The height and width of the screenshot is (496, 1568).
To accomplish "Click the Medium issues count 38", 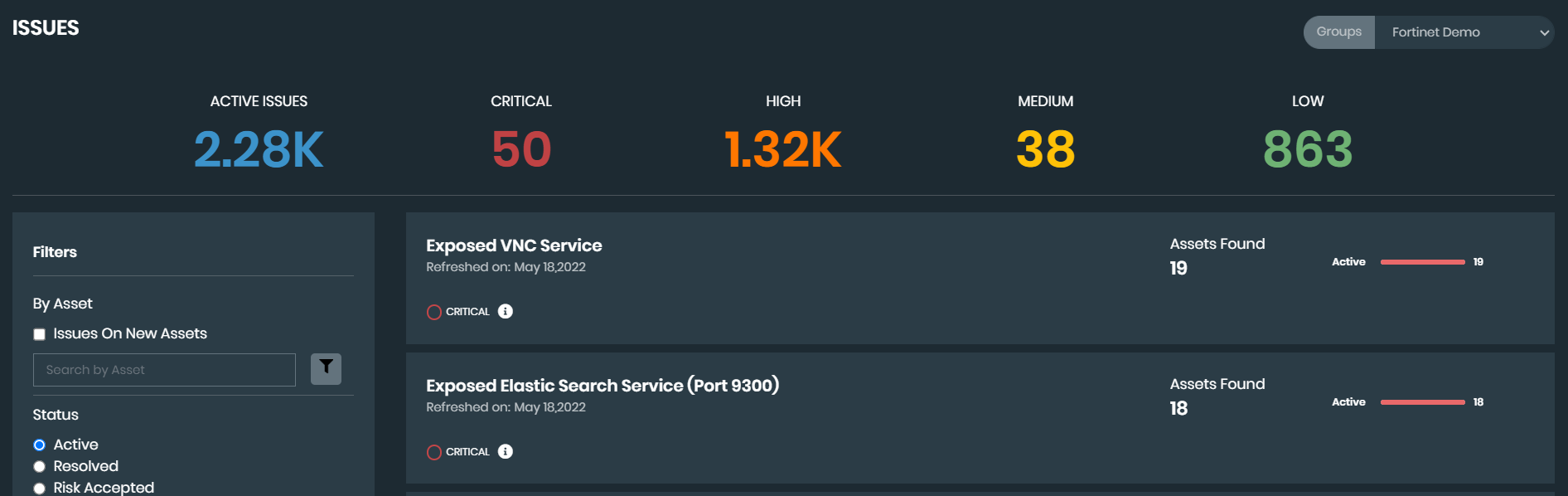I will tap(1045, 149).
